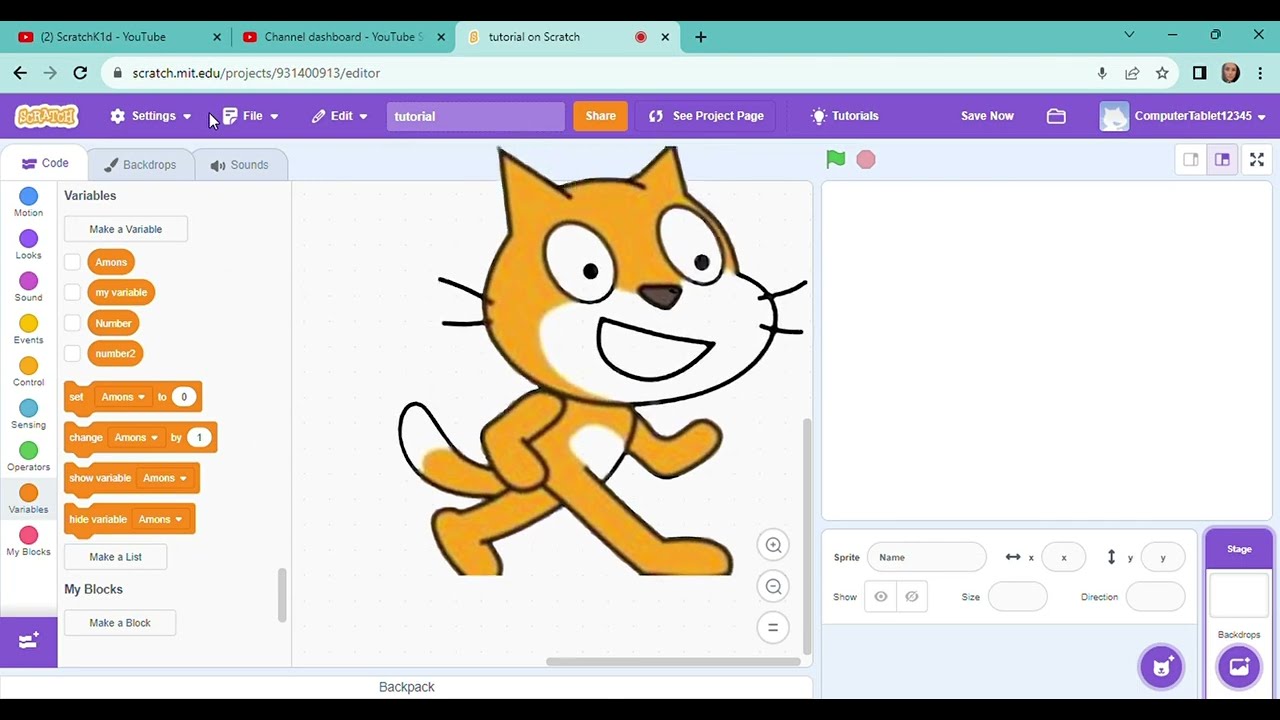Screen dimensions: 1280x720
Task: Select the Sensing block category
Action: [28, 414]
